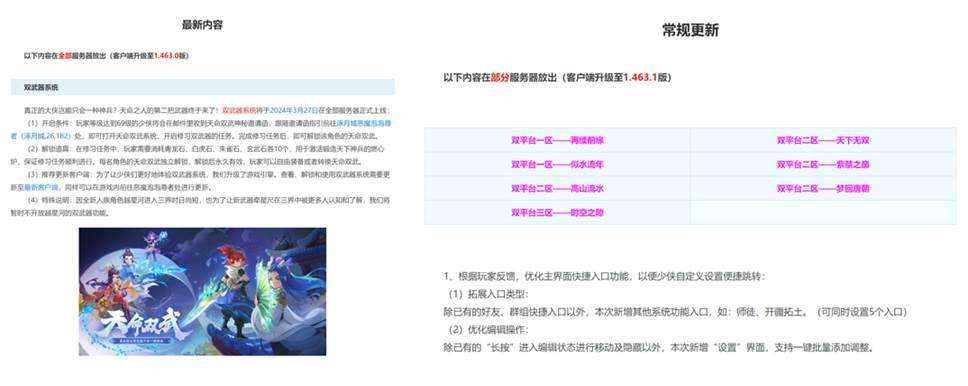Click the 最新内容 heading
Image resolution: width=968 pixels, height=386 pixels.
point(202,25)
